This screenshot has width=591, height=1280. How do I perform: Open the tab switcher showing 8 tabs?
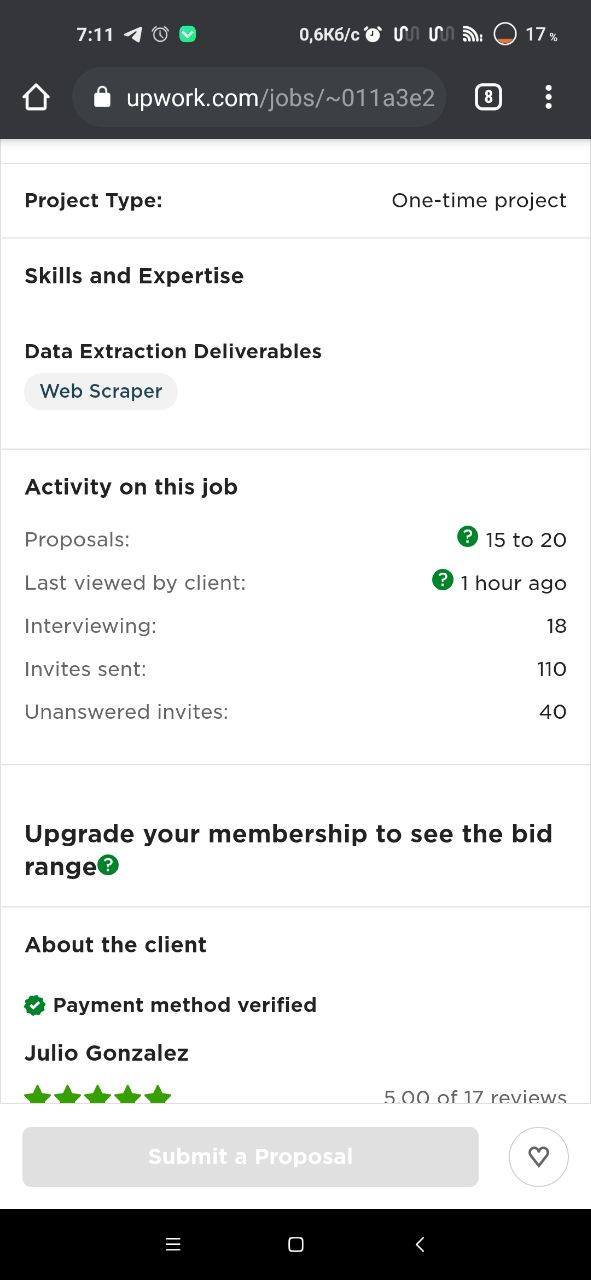[x=488, y=97]
